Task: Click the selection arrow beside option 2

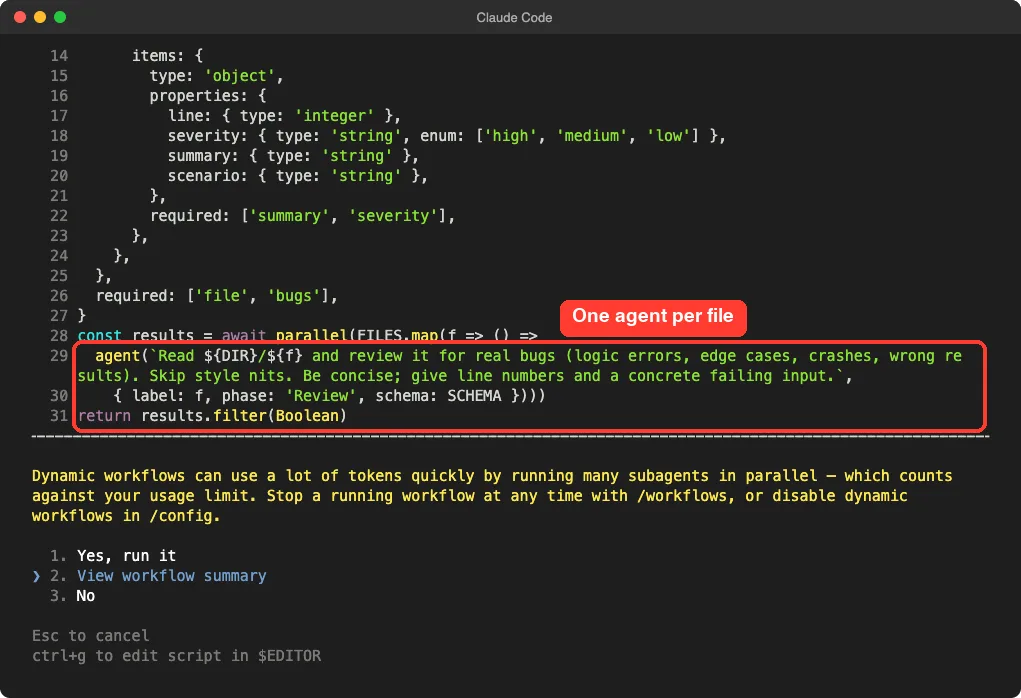Action: coord(36,576)
